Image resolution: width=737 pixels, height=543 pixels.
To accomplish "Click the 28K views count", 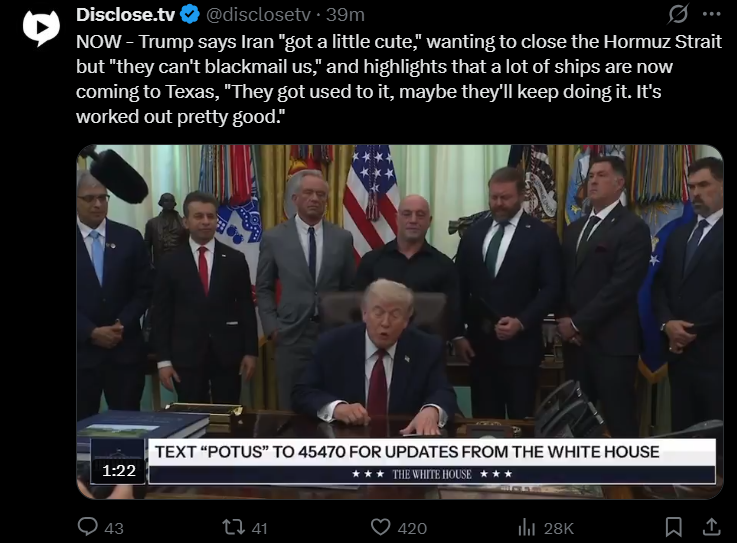I will (558, 528).
